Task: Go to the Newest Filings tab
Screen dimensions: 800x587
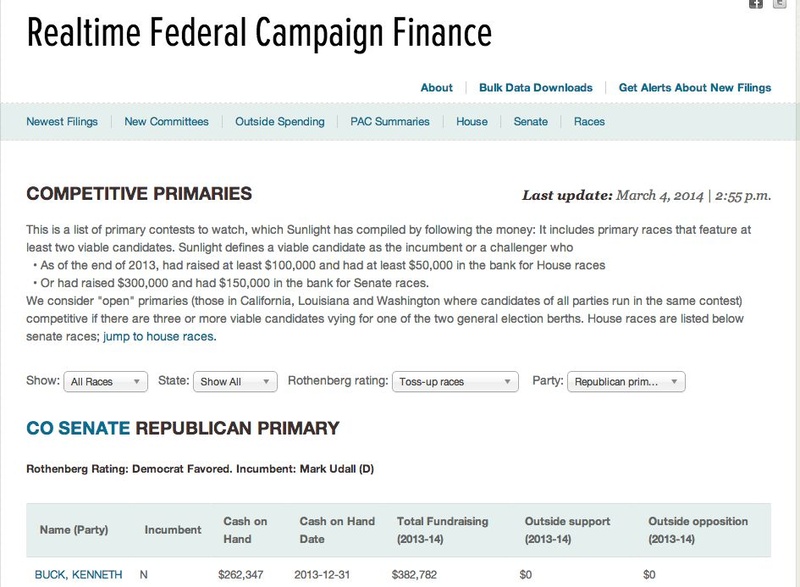Action: tap(62, 122)
